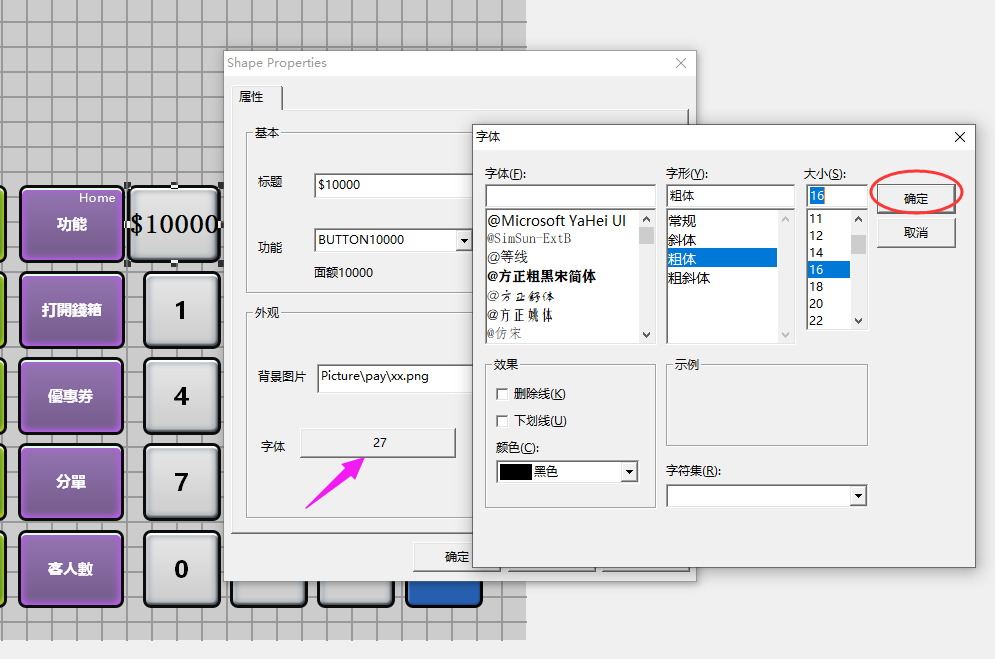The width and height of the screenshot is (995, 659).
Task: Toggle the 下划线 underline checkbox
Action: 502,421
